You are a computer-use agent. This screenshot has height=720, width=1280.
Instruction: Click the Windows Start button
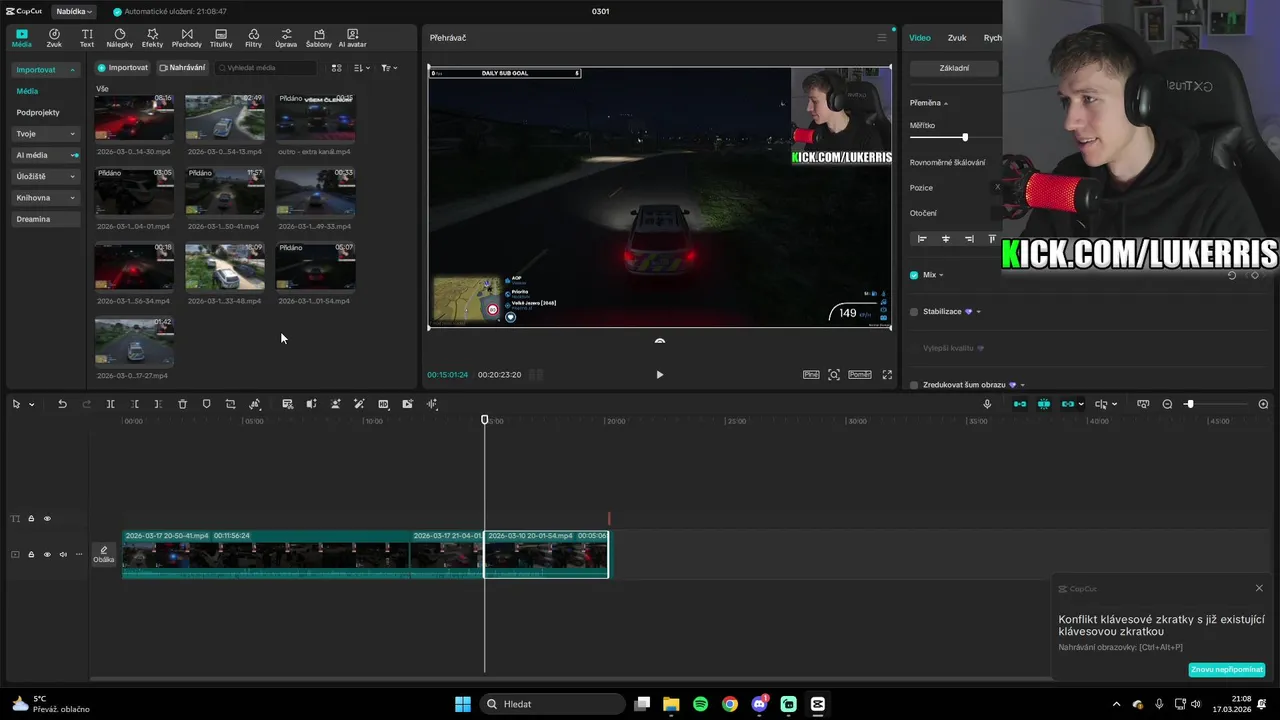pos(463,704)
